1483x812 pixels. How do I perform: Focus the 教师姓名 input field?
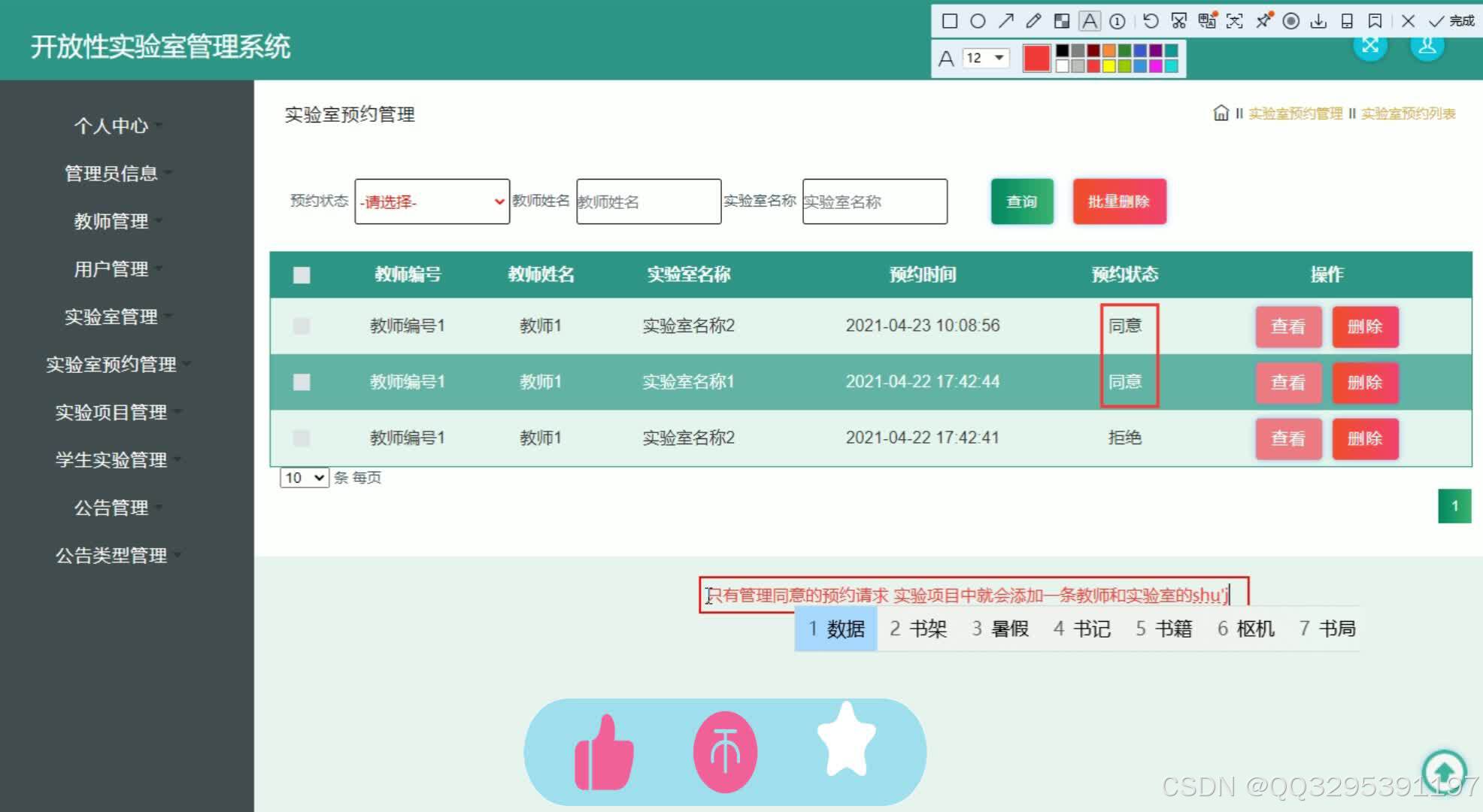[x=649, y=201]
